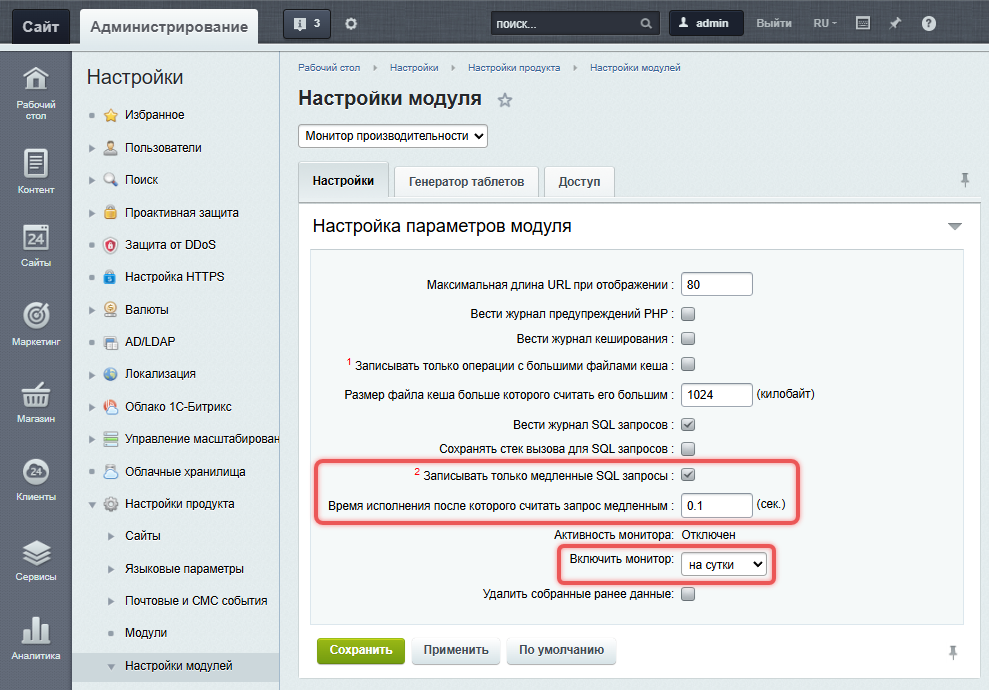The width and height of the screenshot is (989, 690).
Task: Click the Сохранить button
Action: [361, 650]
